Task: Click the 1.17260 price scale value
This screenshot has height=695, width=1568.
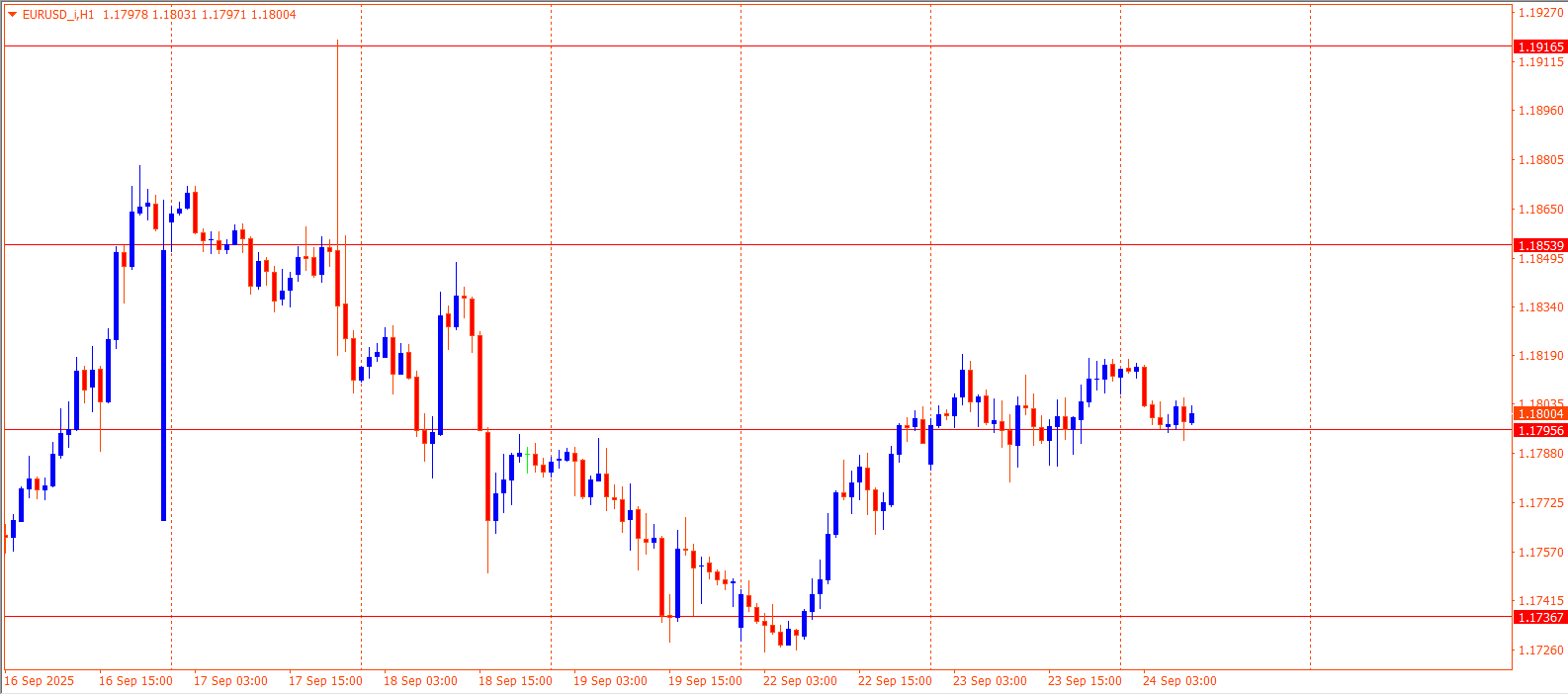Action: pyautogui.click(x=1540, y=651)
